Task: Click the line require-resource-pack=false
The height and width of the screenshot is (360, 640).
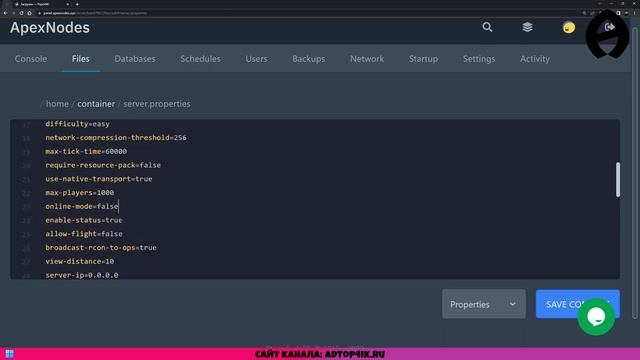Action: click(x=103, y=165)
